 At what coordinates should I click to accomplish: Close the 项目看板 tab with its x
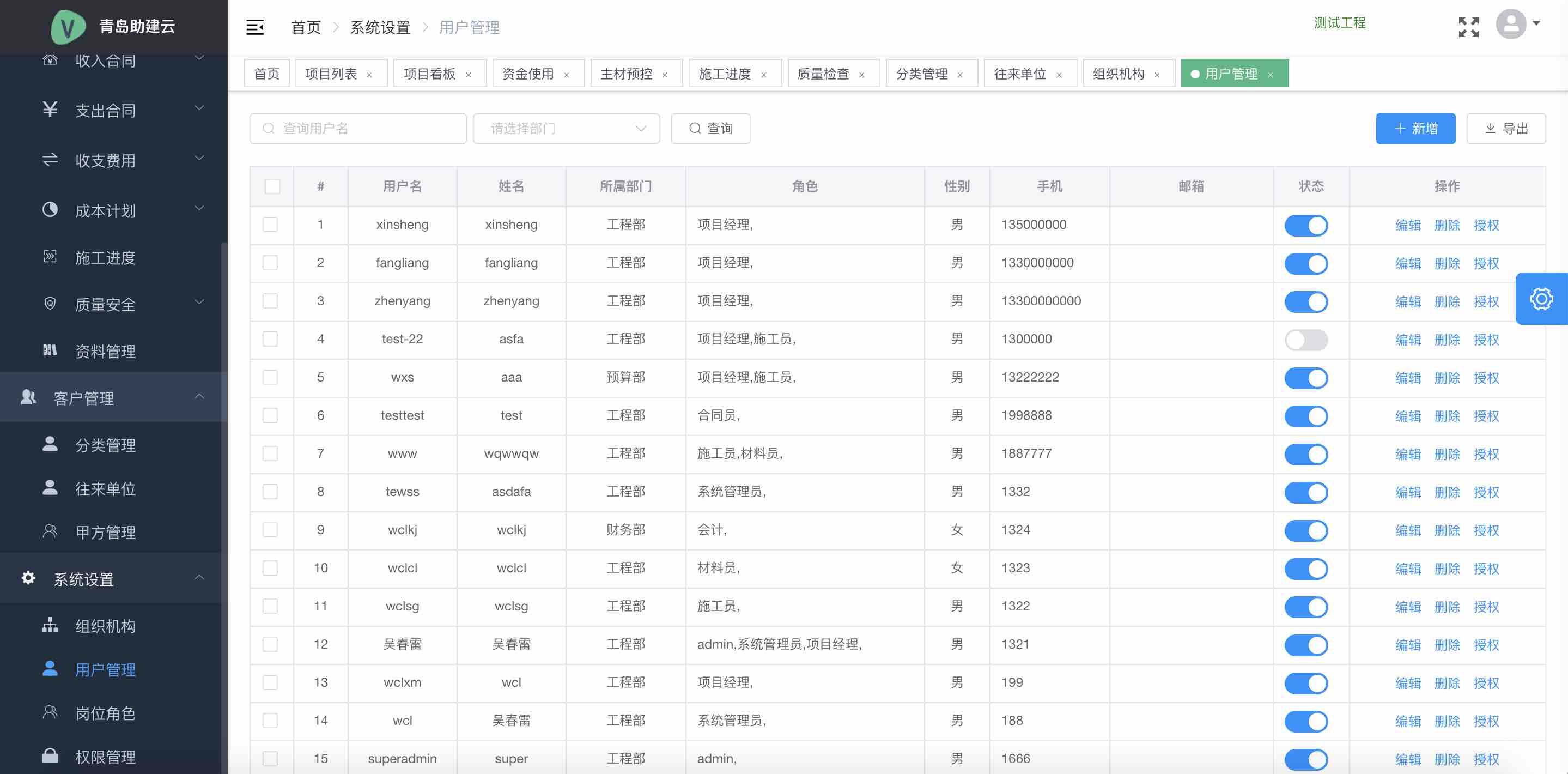coord(469,75)
